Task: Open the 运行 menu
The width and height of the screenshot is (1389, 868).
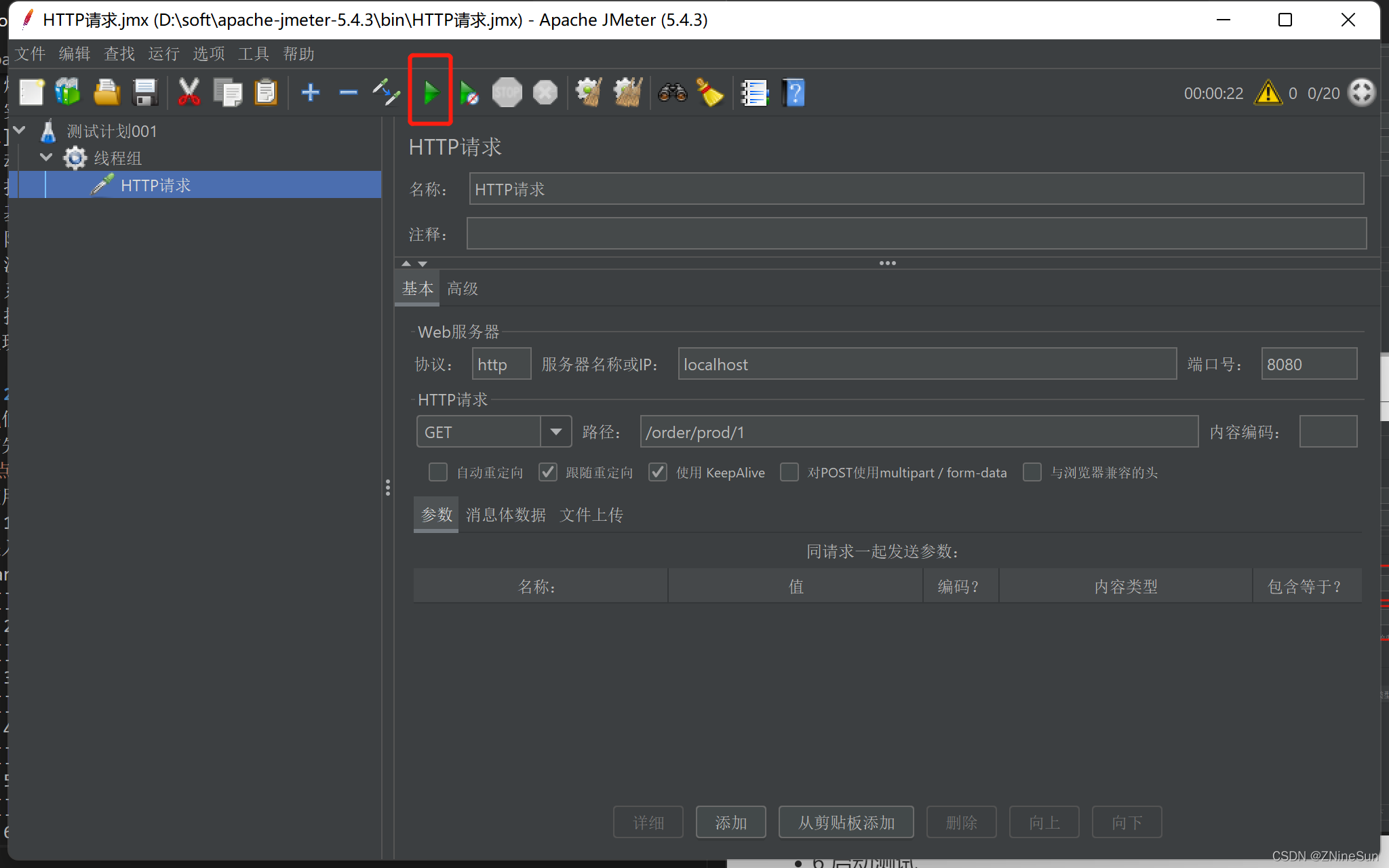Action: pos(164,54)
